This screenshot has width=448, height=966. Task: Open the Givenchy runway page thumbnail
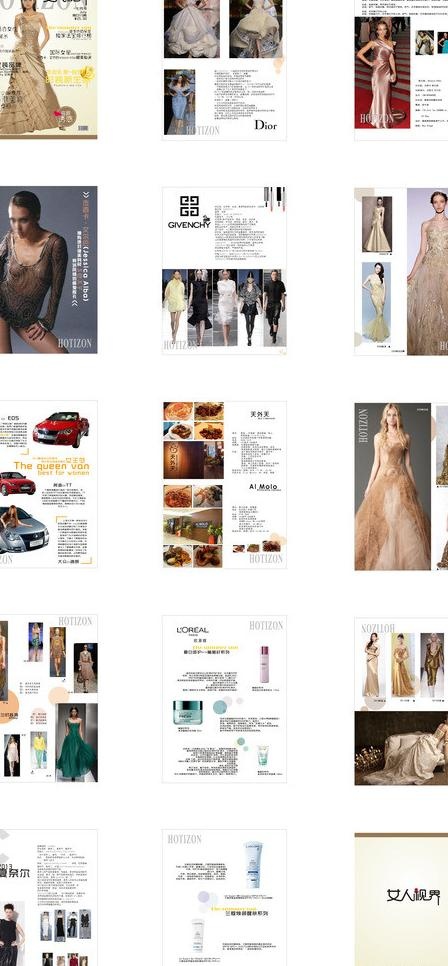[x=224, y=270]
